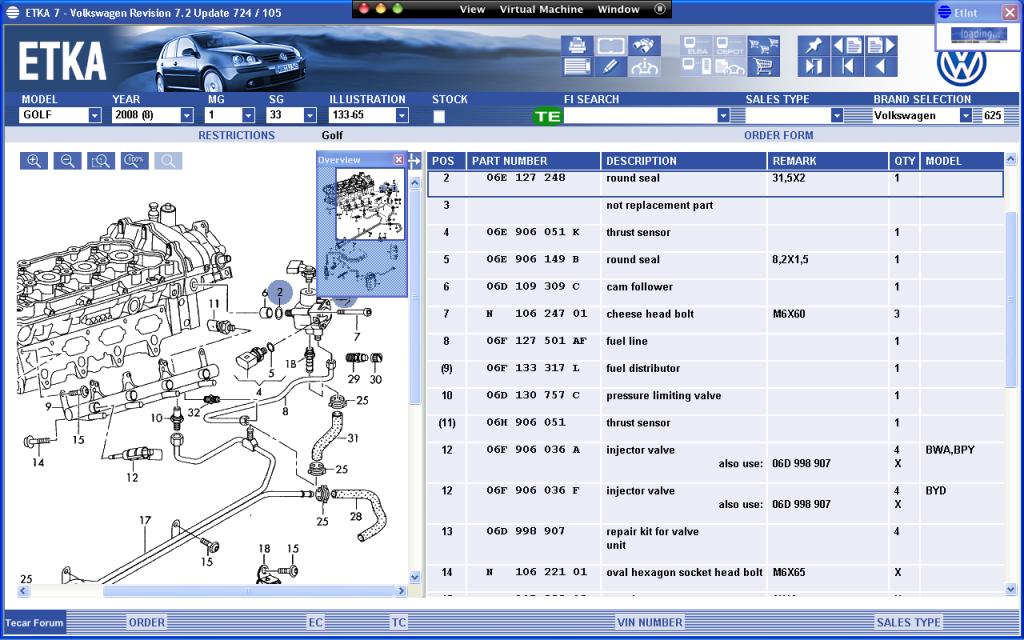Click the VIN NUMBER button in the bottom bar
This screenshot has height=640, width=1024.
point(650,622)
